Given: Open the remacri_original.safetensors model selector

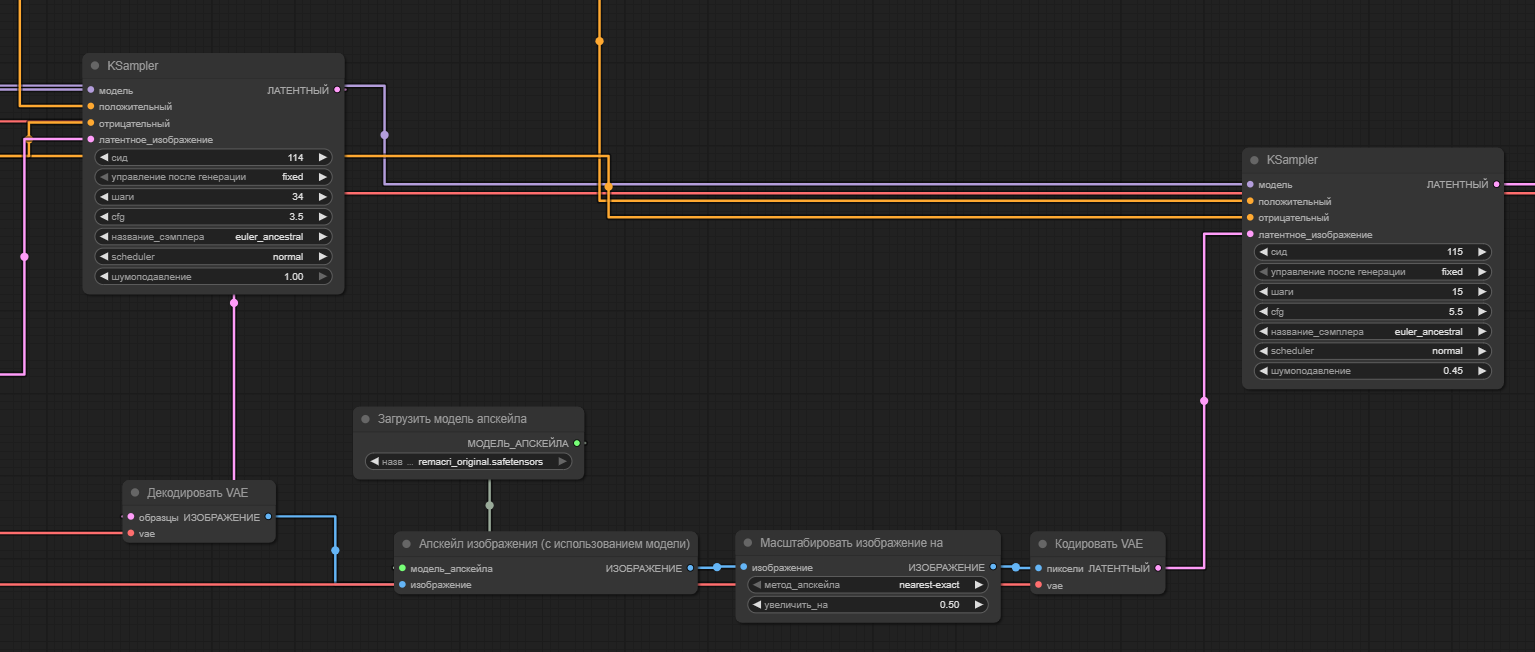Looking at the screenshot, I should click(x=468, y=462).
